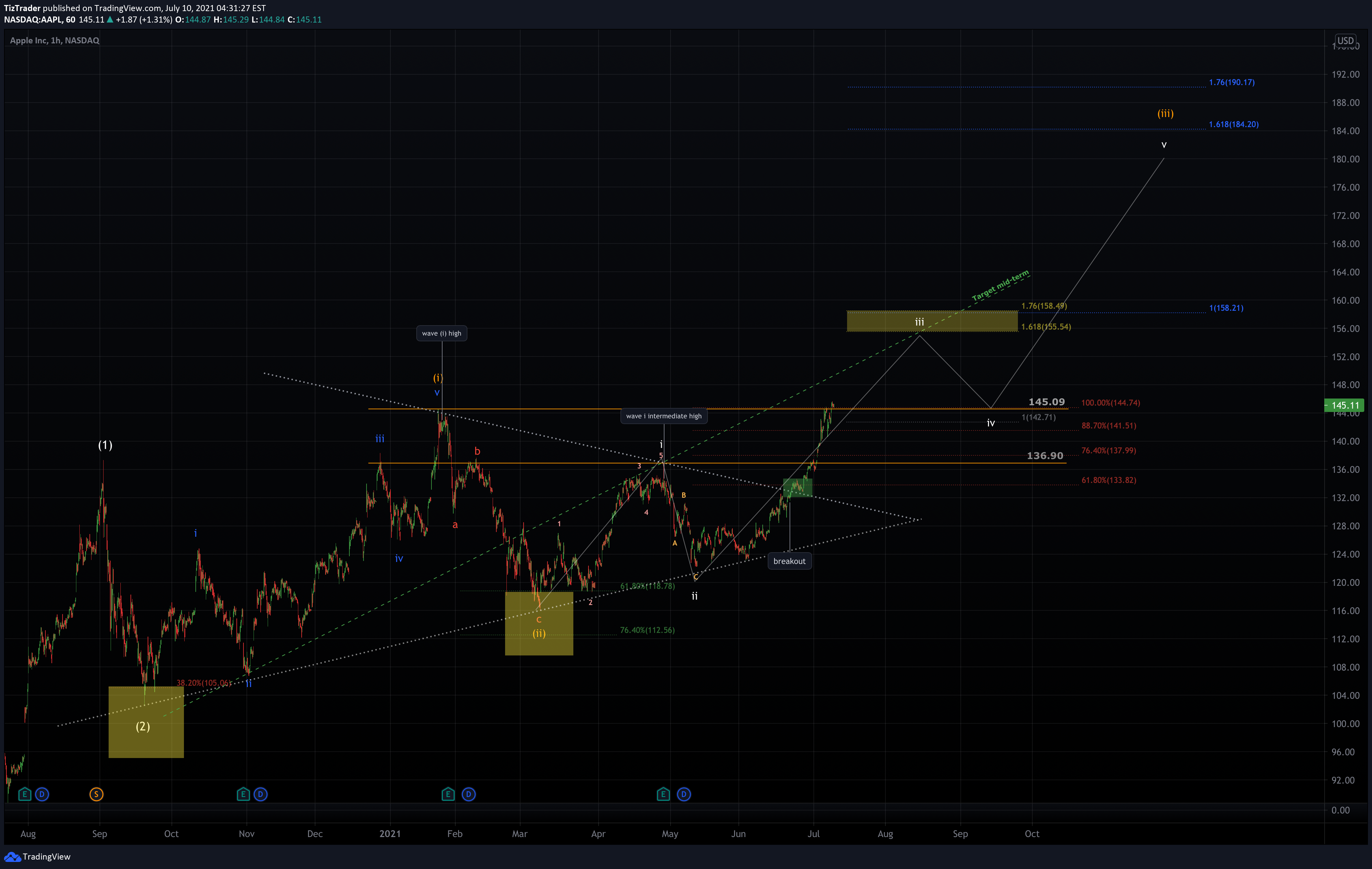The height and width of the screenshot is (869, 1372).
Task: Click the blue 1(158.21) Fibonacci label
Action: [x=1226, y=308]
